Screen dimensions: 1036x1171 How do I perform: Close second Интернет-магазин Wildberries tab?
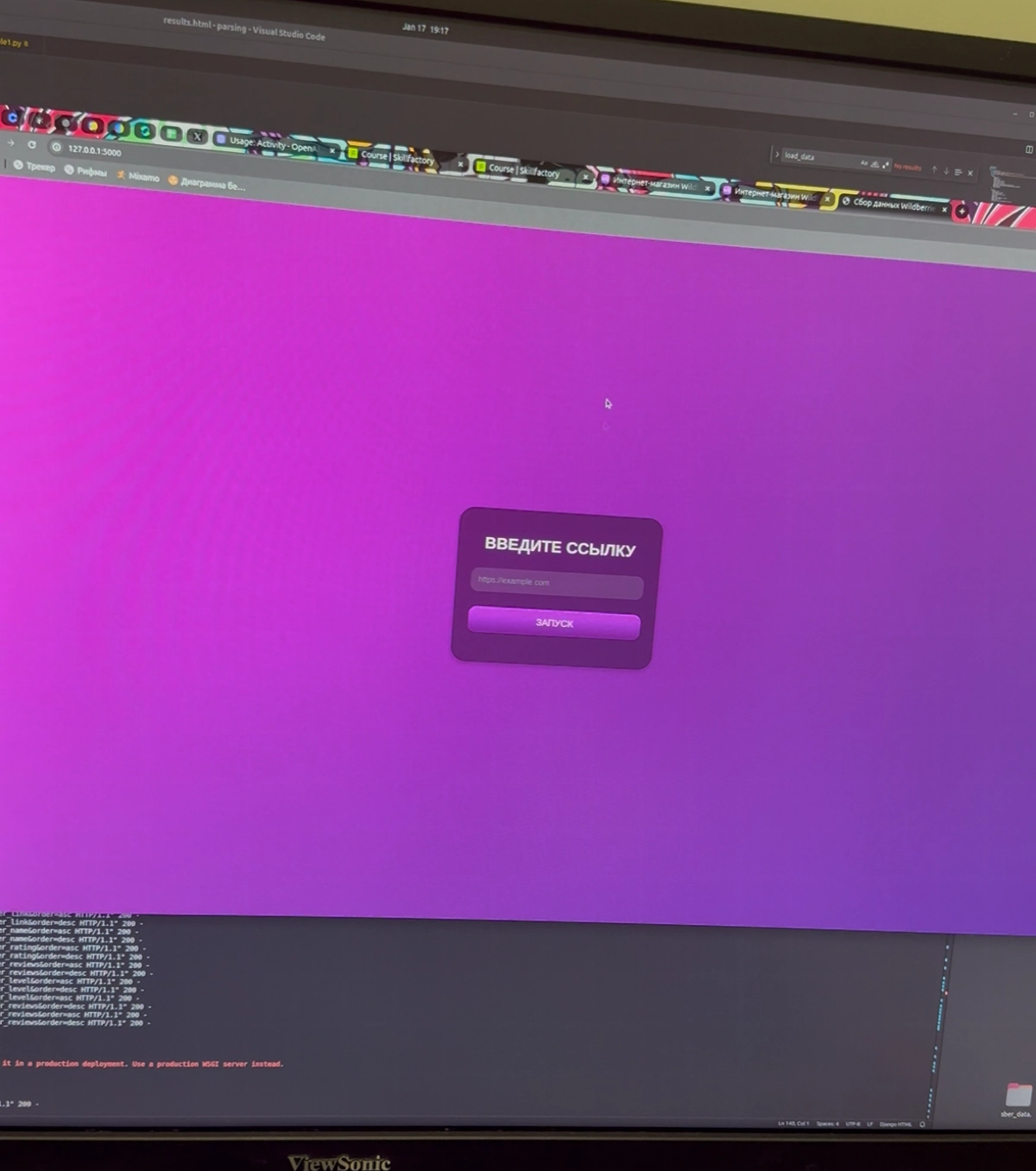point(827,199)
